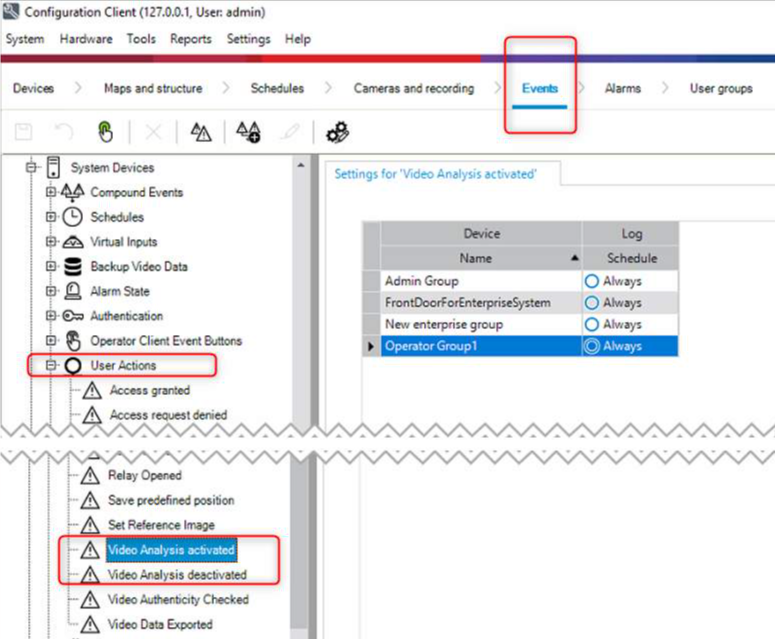Go to Cameras and recording tab
The width and height of the screenshot is (775, 639).
coord(413,89)
